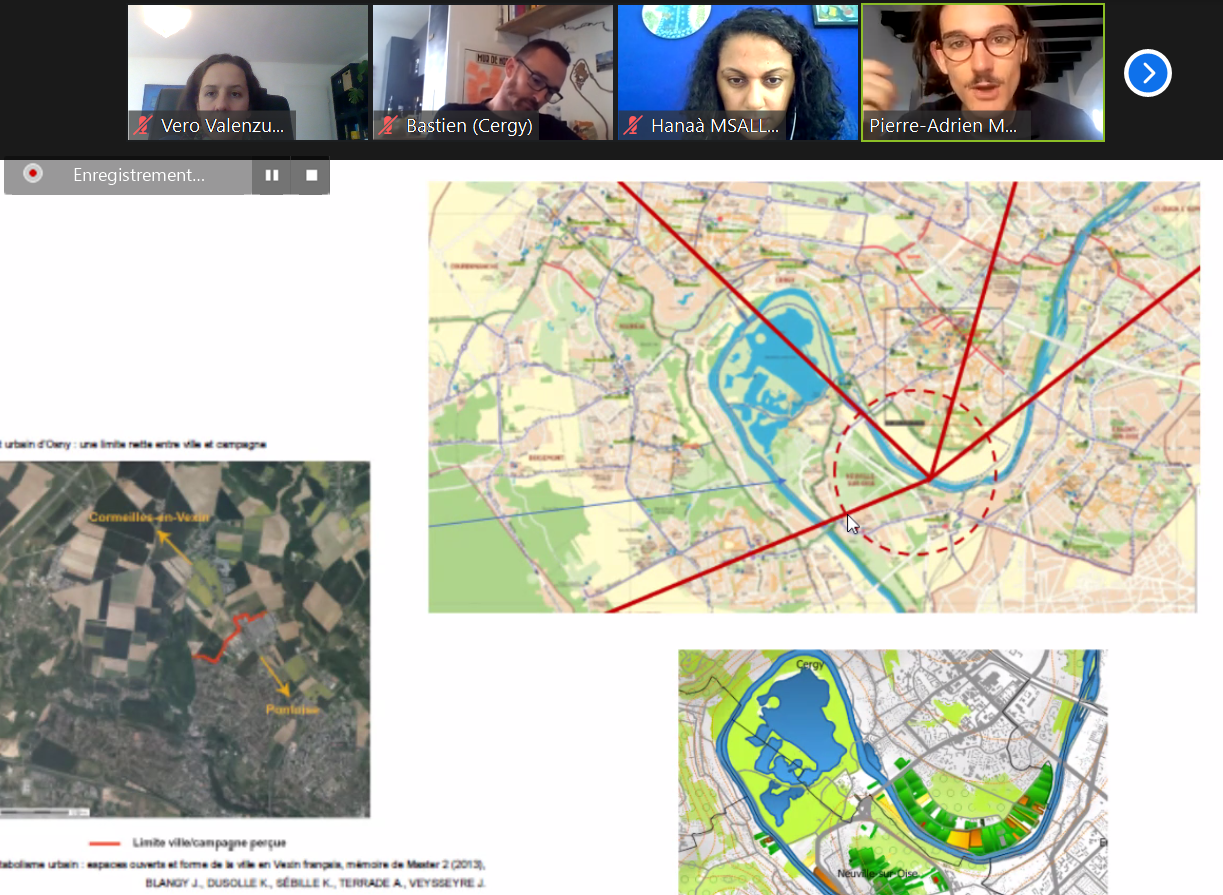This screenshot has height=895, width=1223.
Task: Click the red recording indicator icon
Action: point(33,174)
